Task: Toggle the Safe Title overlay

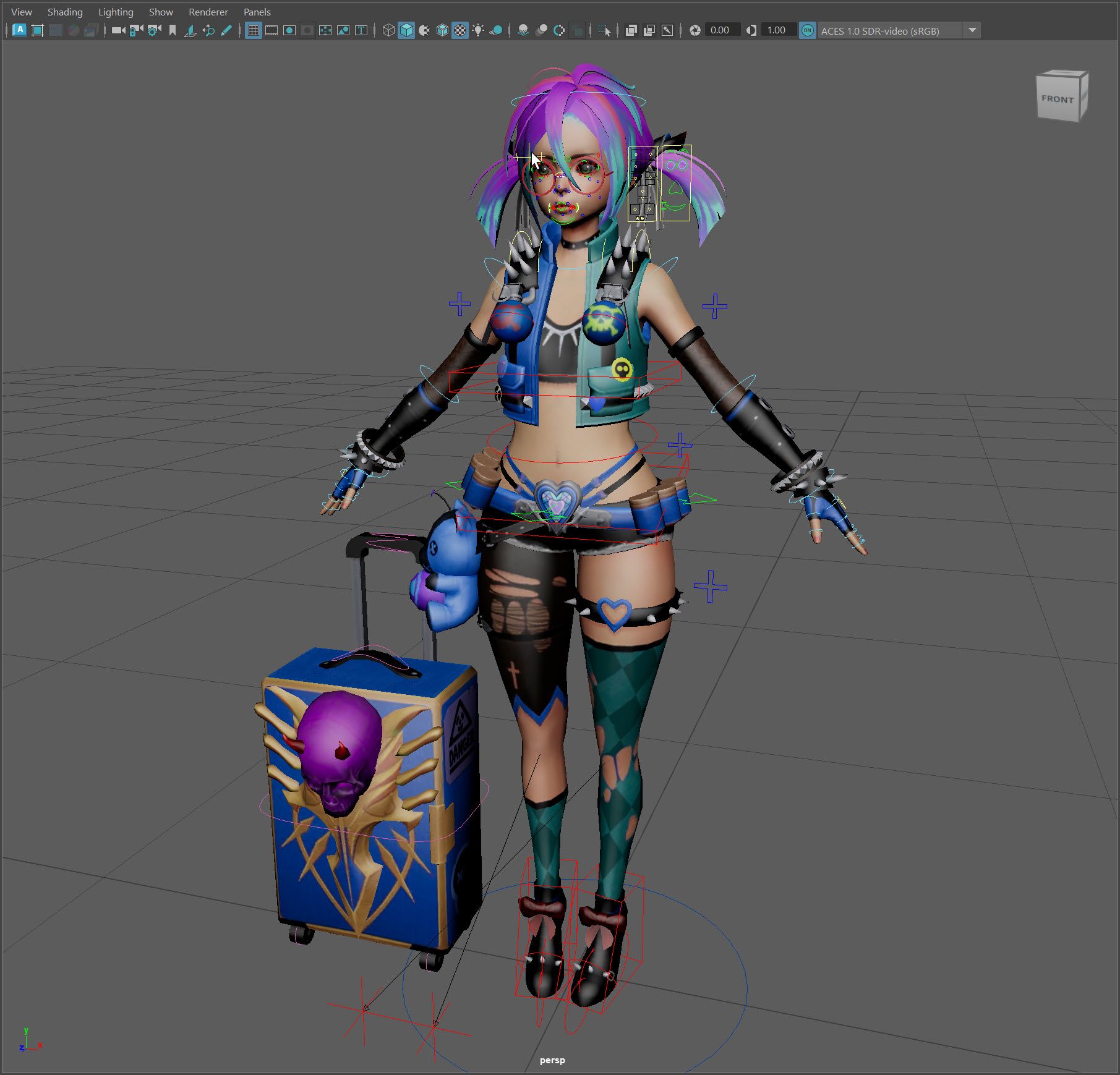Action: pyautogui.click(x=361, y=30)
